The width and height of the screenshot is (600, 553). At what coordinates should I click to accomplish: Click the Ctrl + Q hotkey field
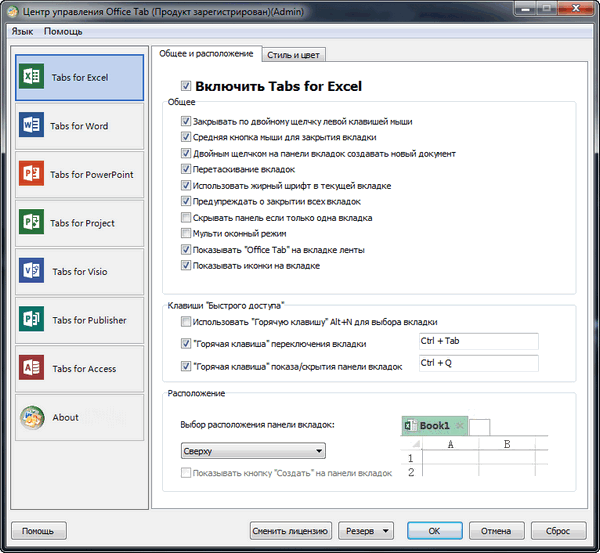click(x=478, y=363)
